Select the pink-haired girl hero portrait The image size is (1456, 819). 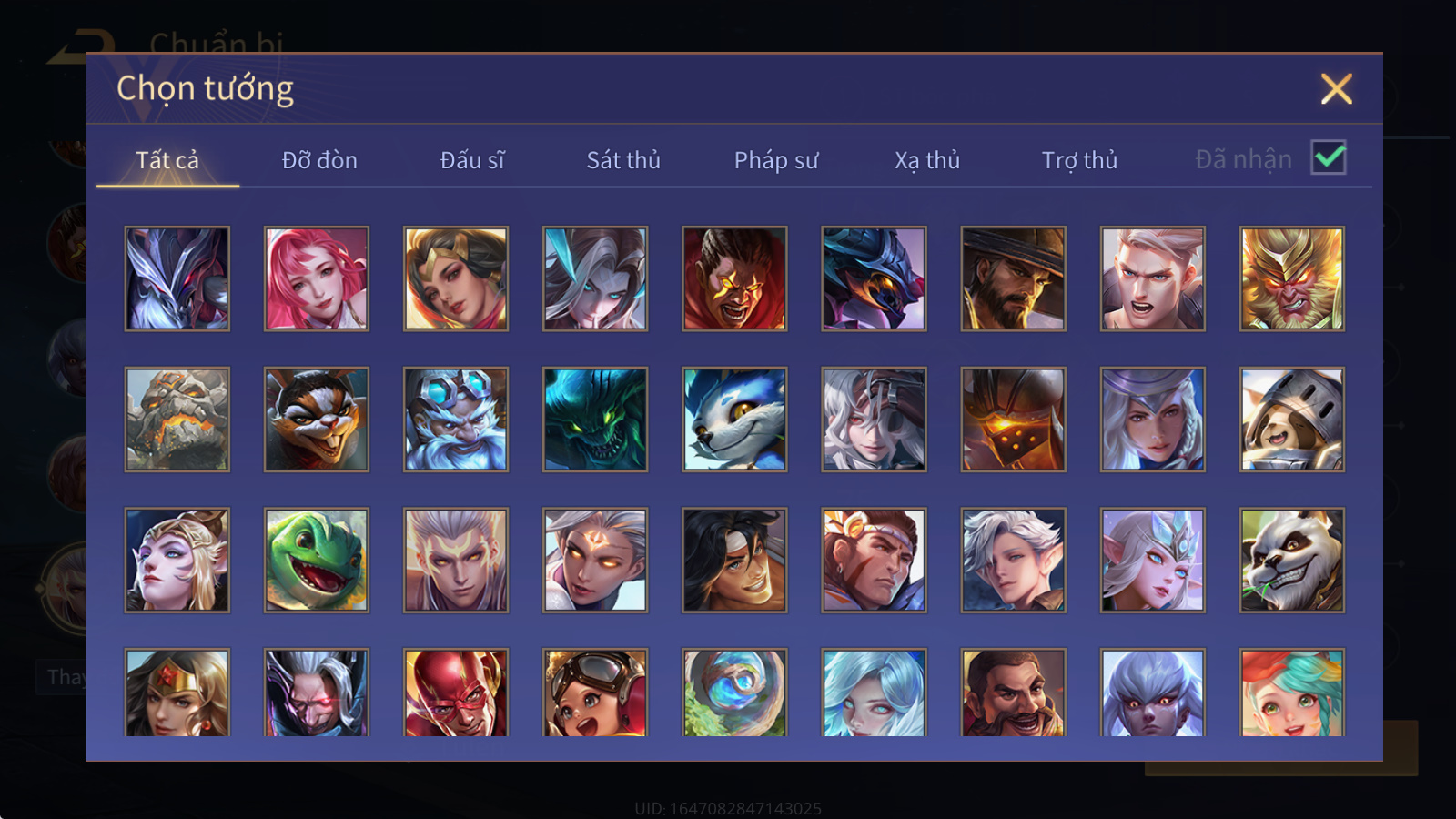[317, 278]
